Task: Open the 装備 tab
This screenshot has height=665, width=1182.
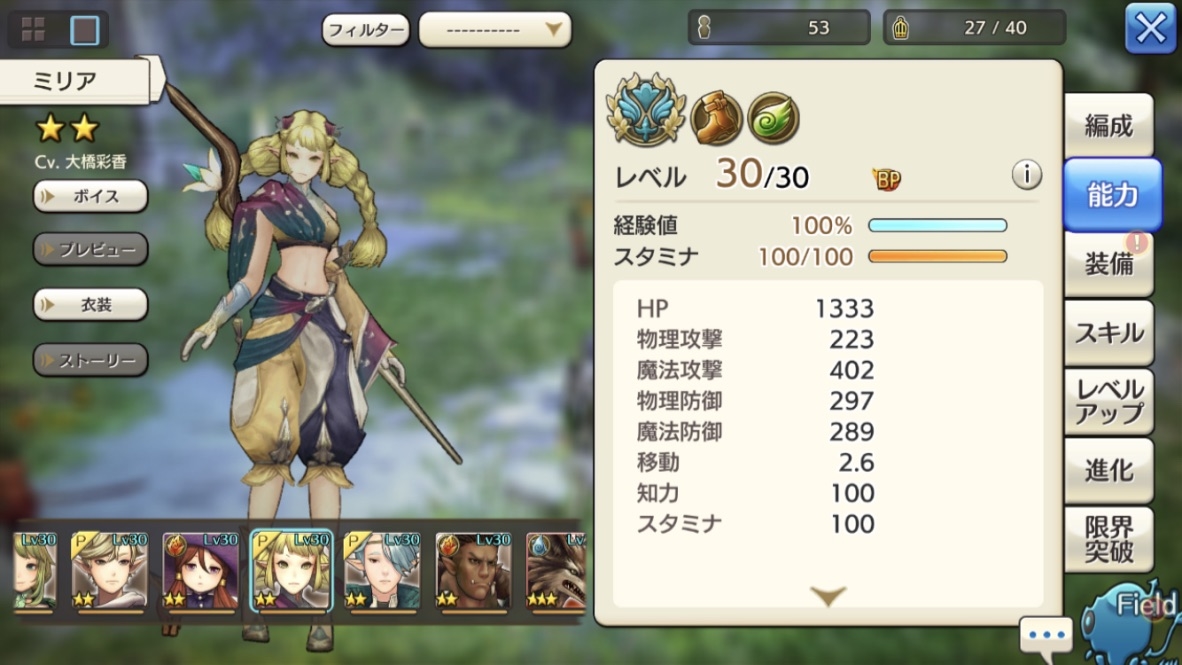Action: point(1109,264)
